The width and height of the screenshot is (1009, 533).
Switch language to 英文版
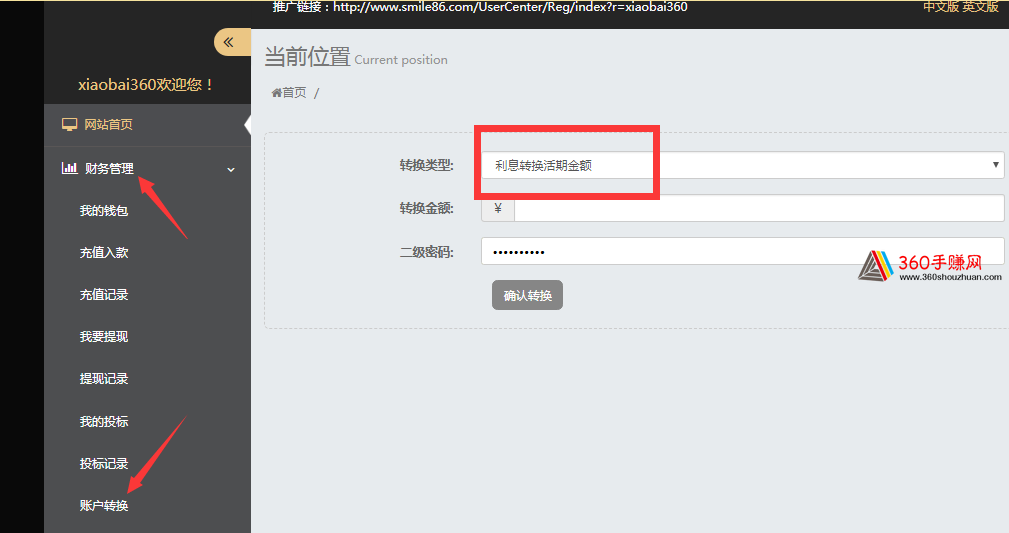pyautogui.click(x=980, y=6)
